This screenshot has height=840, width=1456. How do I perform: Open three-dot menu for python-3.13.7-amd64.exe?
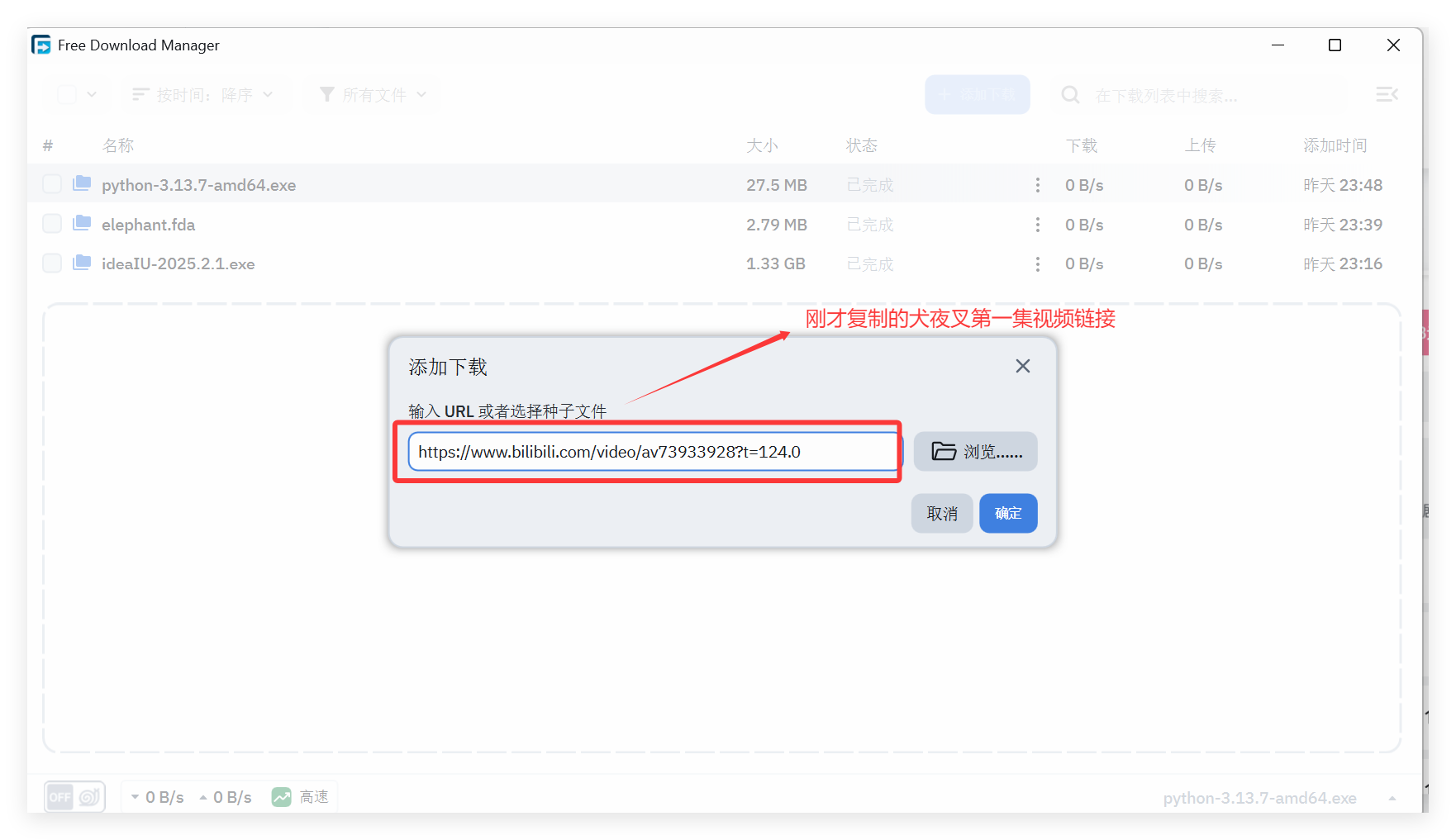[1038, 185]
